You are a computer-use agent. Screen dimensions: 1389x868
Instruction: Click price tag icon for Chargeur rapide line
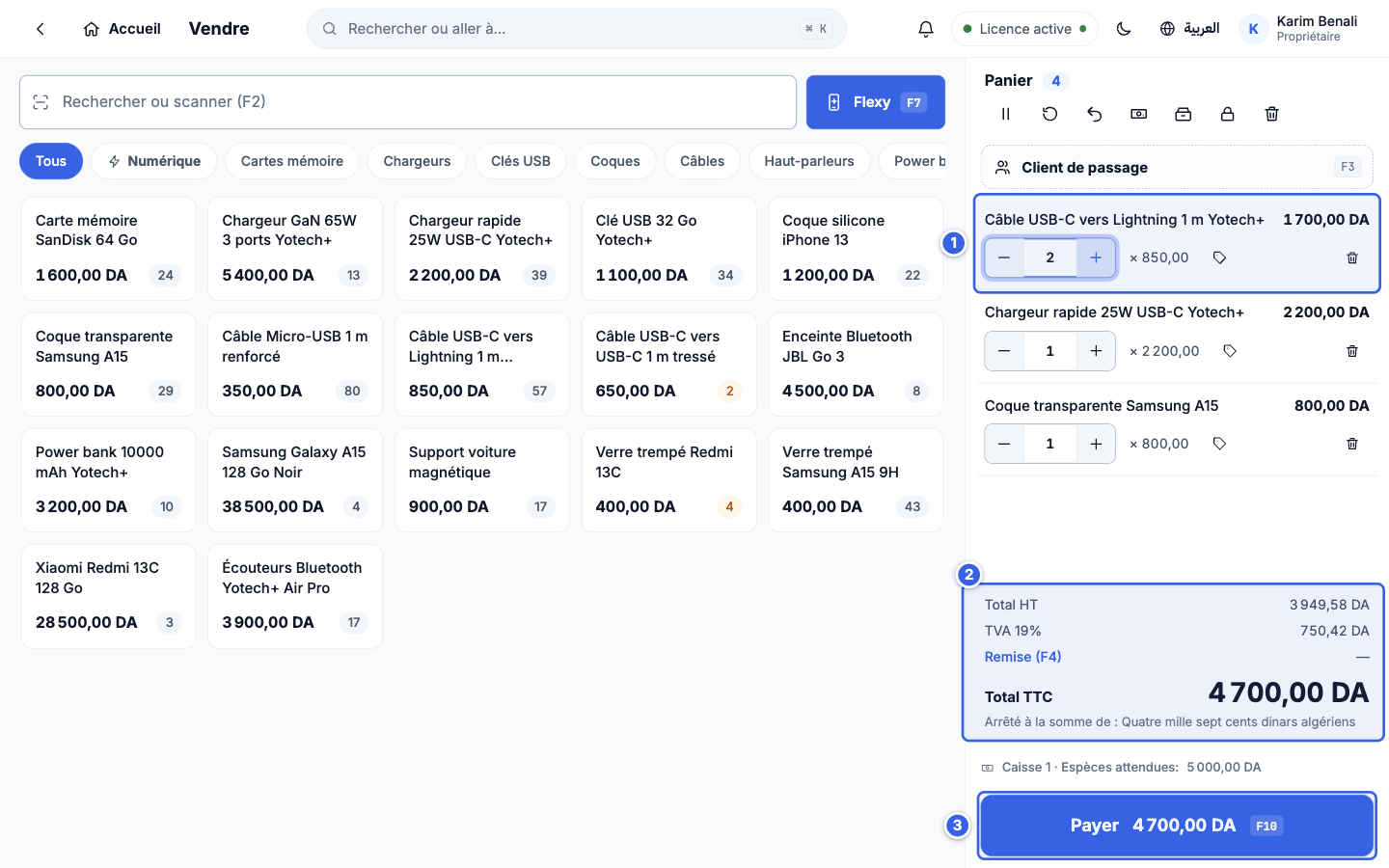1230,351
